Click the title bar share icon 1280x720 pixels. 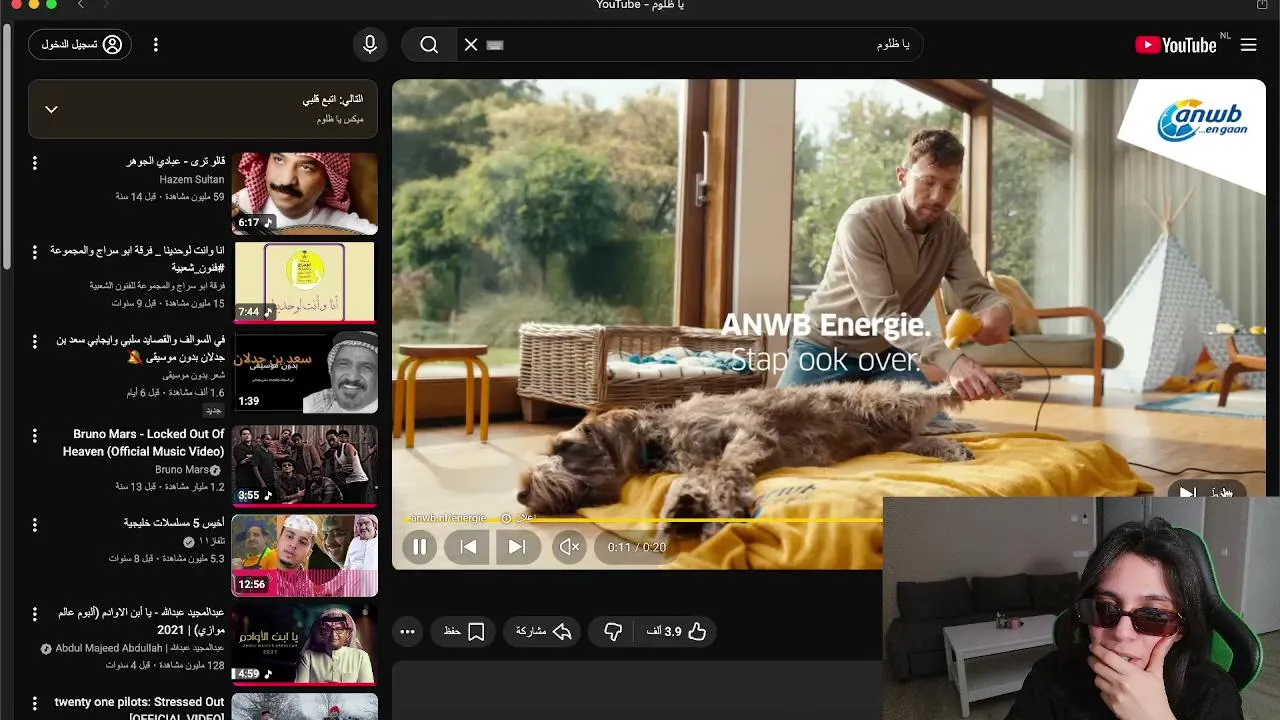[1262, 5]
